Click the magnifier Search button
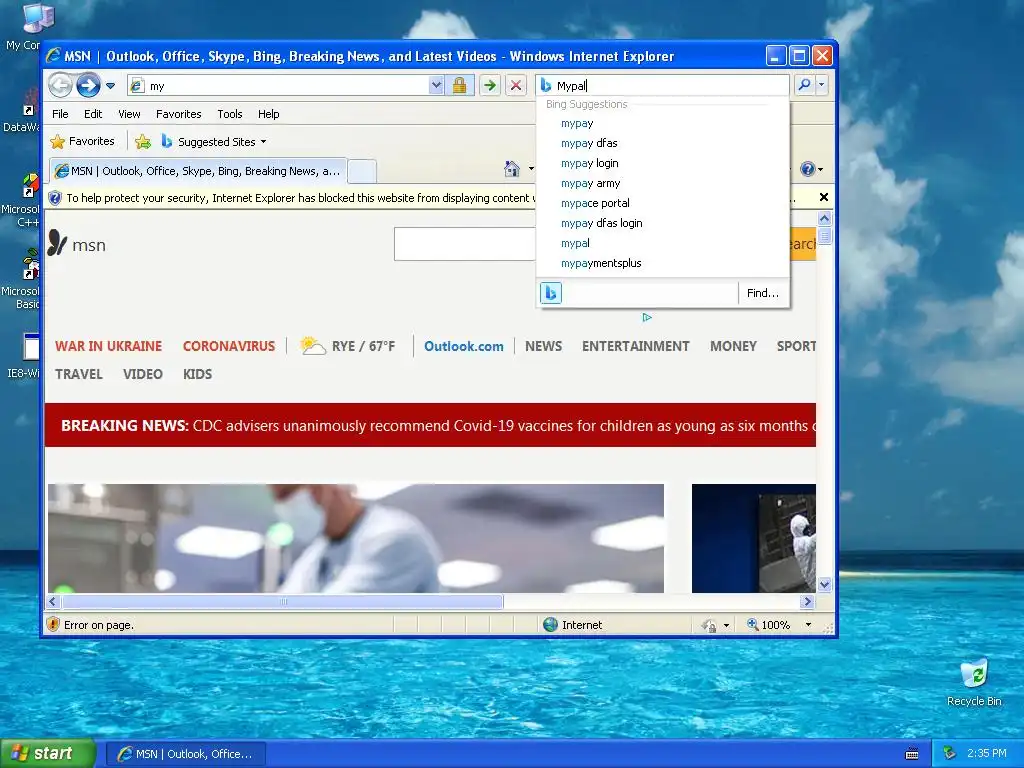The height and width of the screenshot is (768, 1024). (805, 85)
